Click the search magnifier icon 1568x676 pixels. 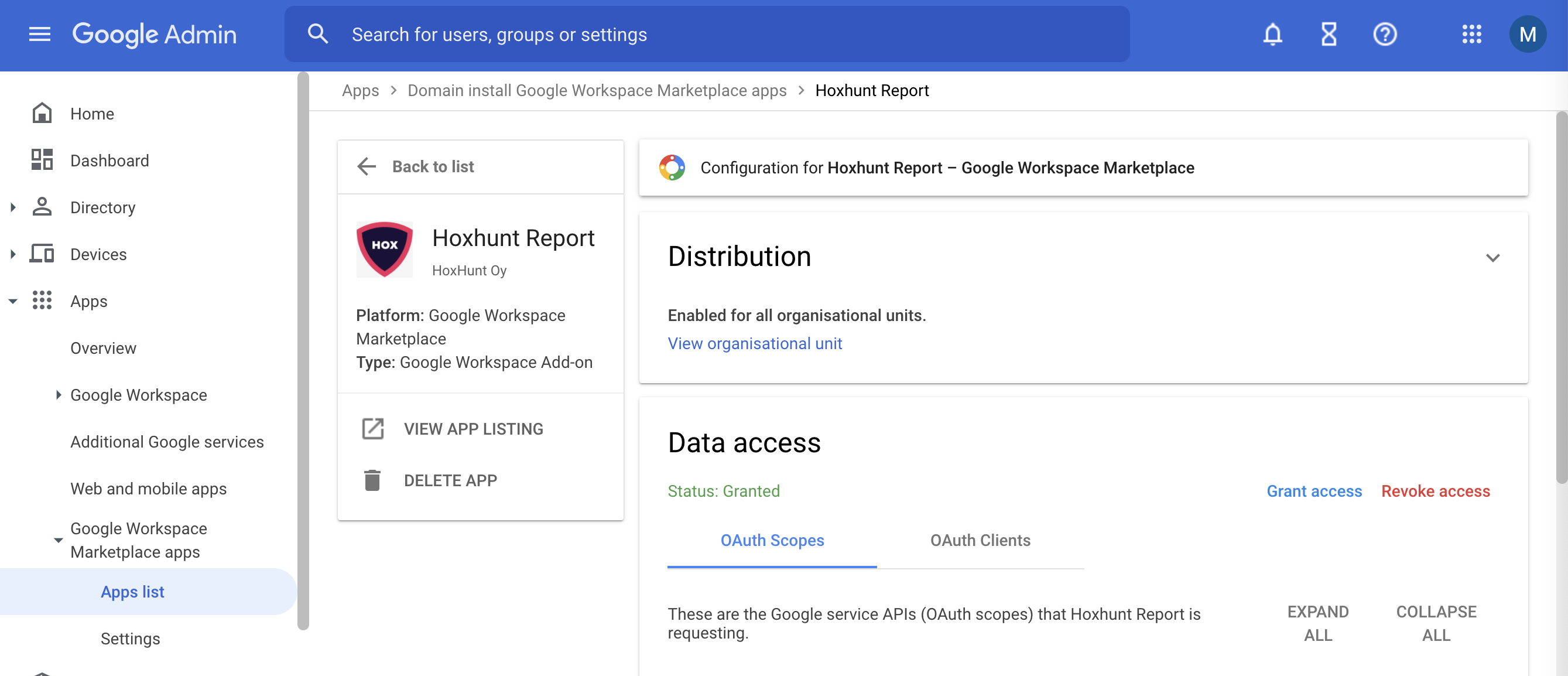pos(318,34)
